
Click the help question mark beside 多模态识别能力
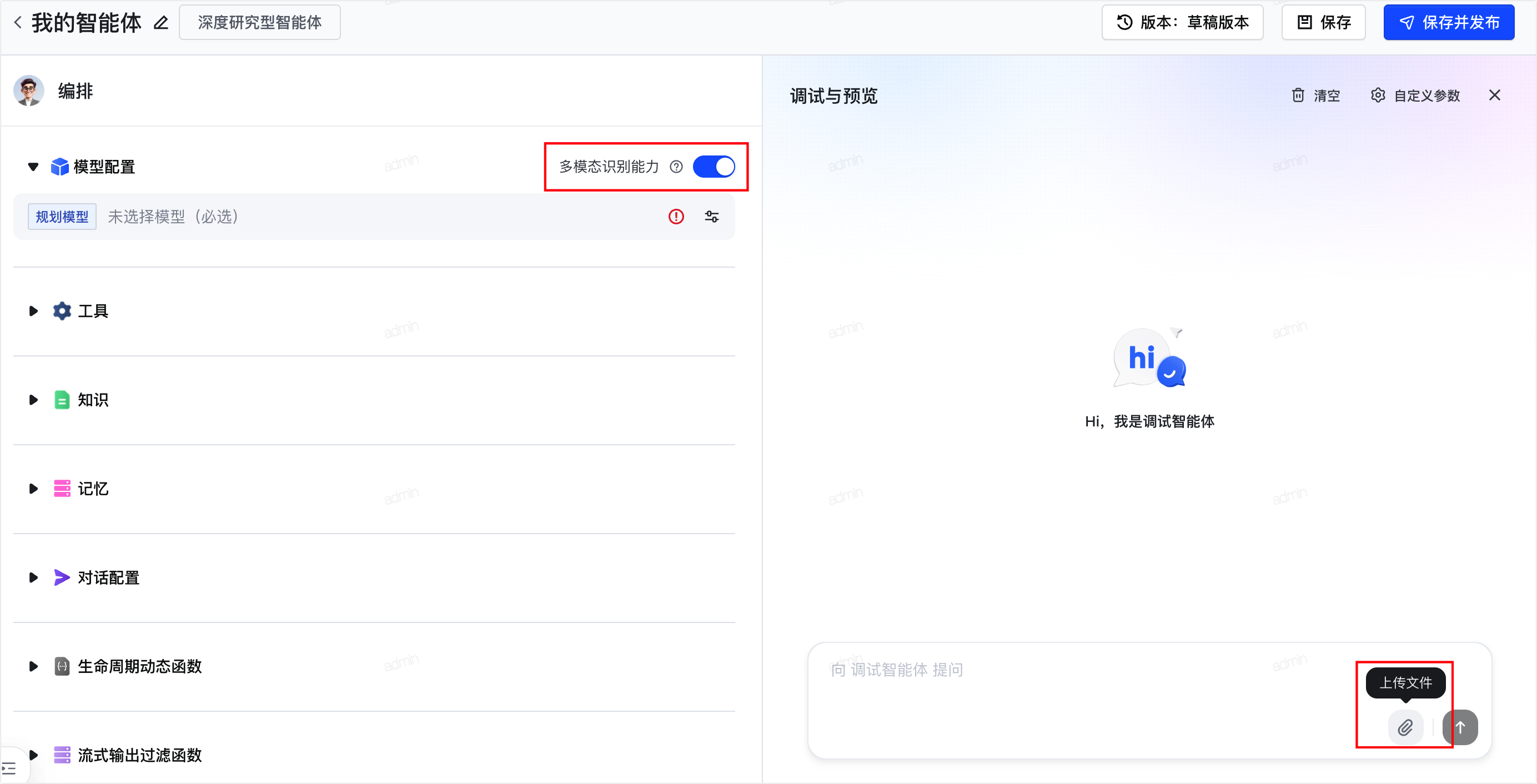click(x=676, y=167)
